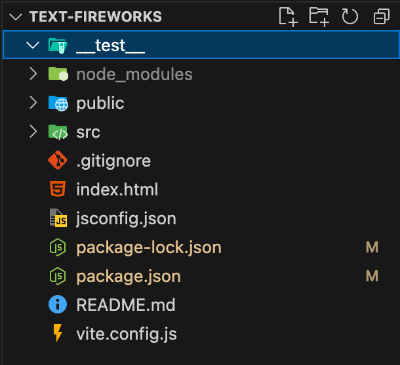Expand the src folder chevron
400x365 pixels.
[x=33, y=132]
